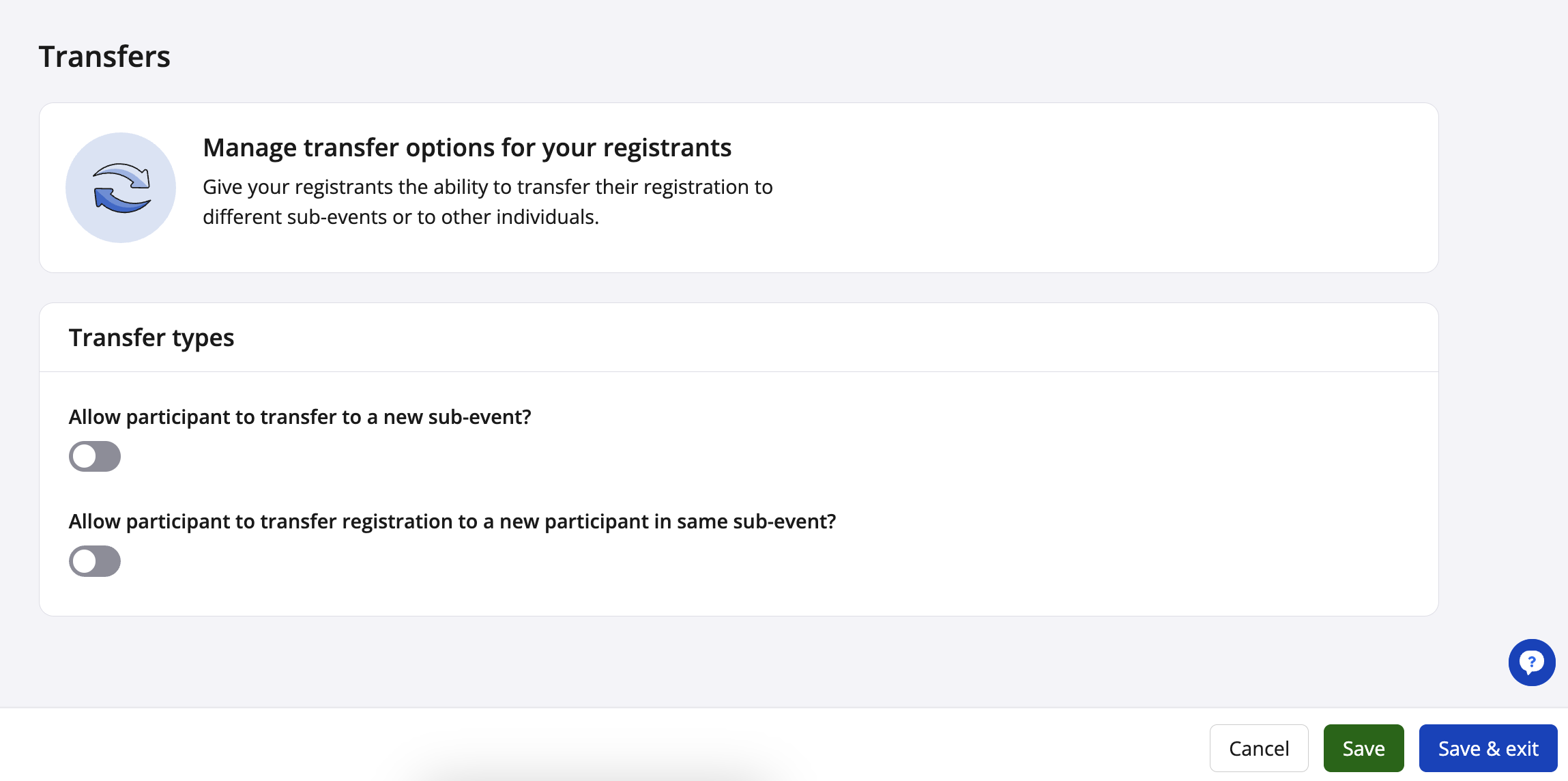This screenshot has height=781, width=1568.
Task: Enable transfer to a new sub-event toggle
Action: (95, 456)
